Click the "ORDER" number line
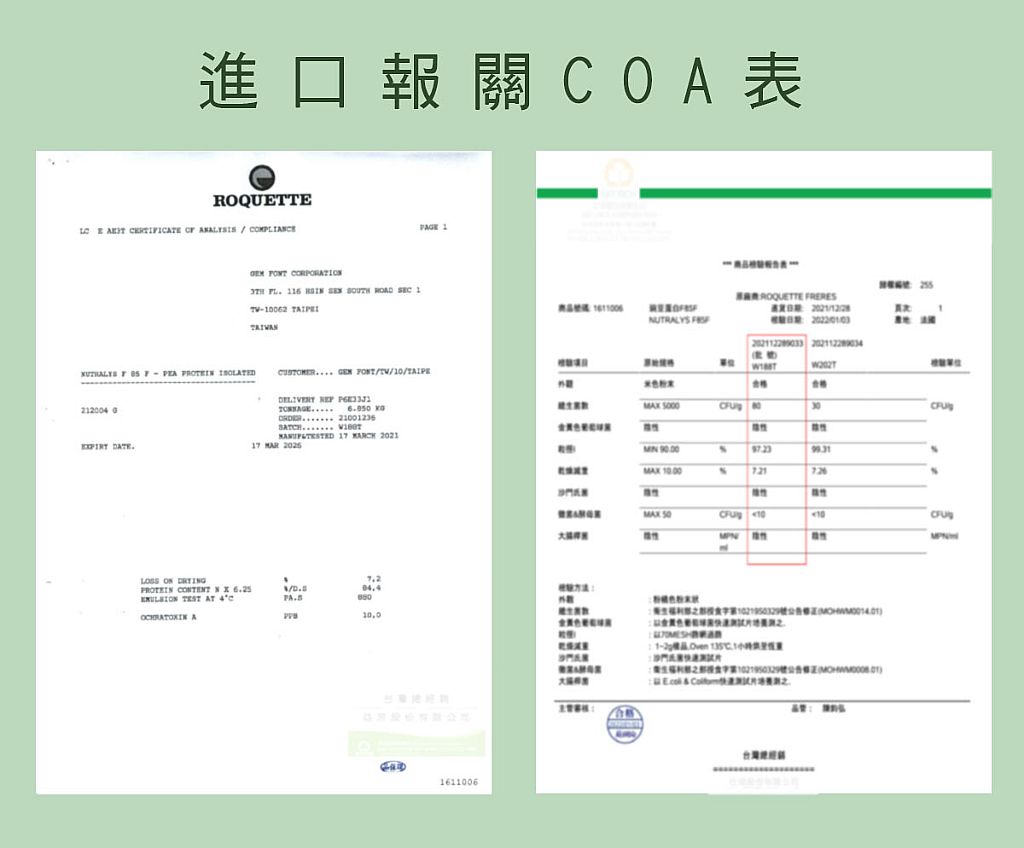 327,417
